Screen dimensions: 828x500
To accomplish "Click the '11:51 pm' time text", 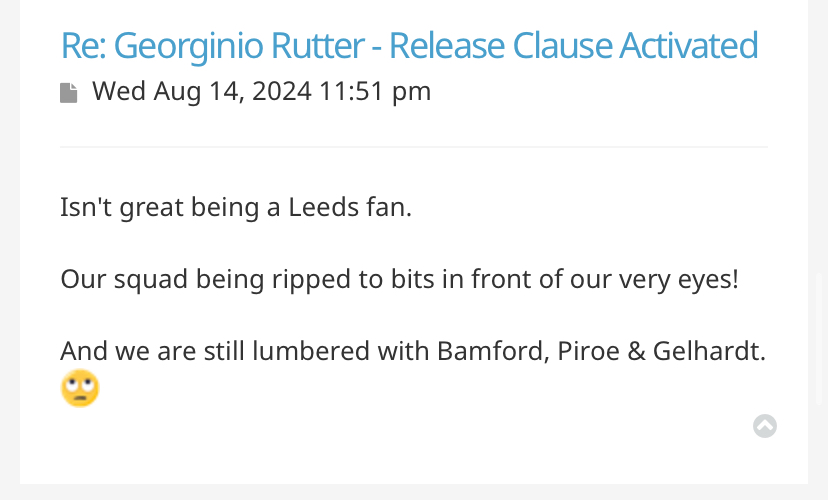I will click(x=375, y=91).
